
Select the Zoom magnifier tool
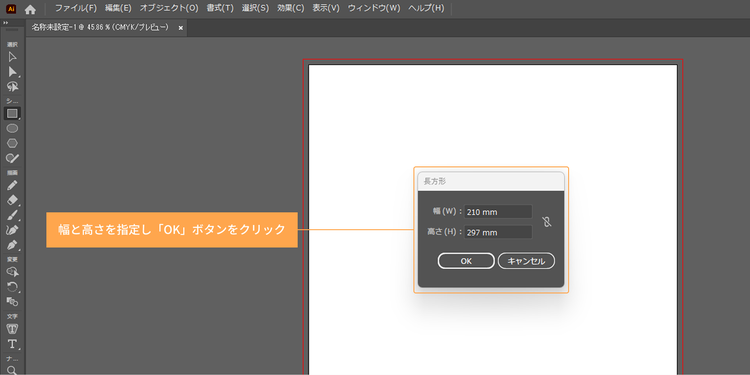12,370
